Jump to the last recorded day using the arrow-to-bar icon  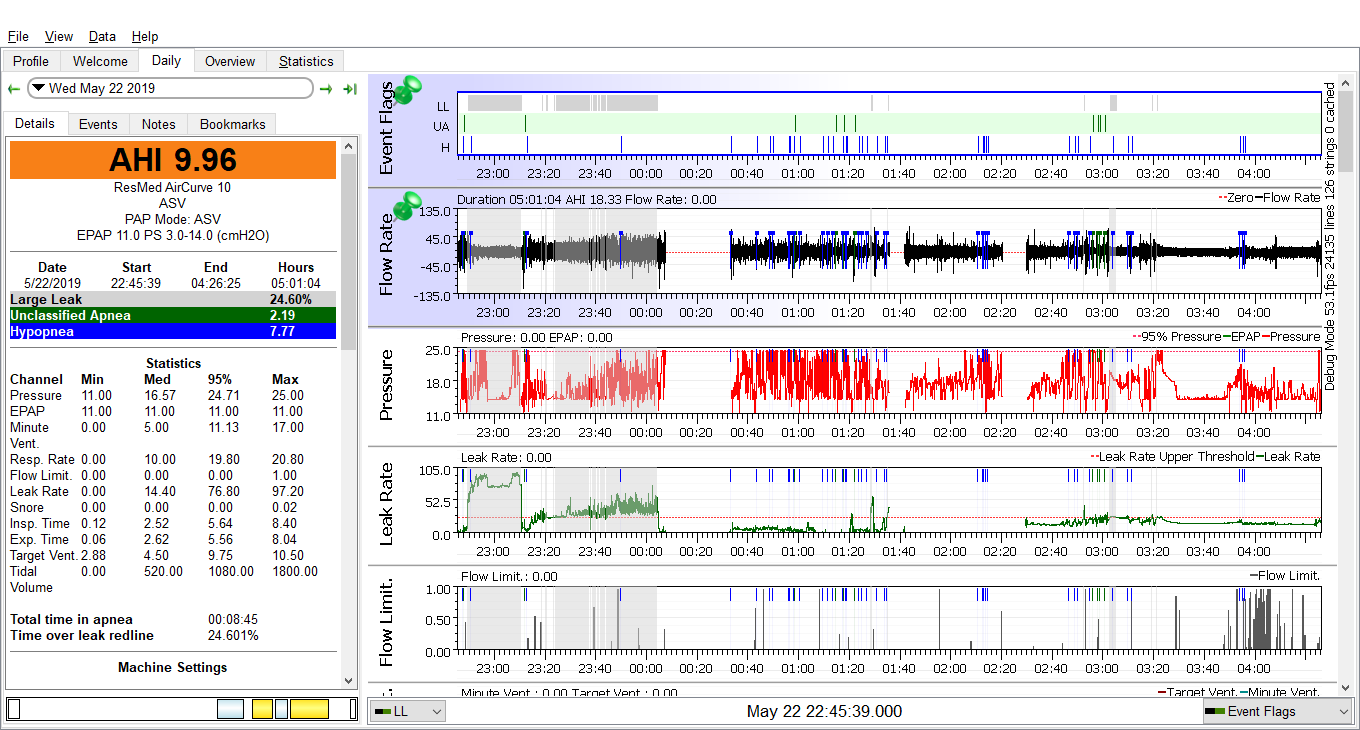pyautogui.click(x=349, y=89)
